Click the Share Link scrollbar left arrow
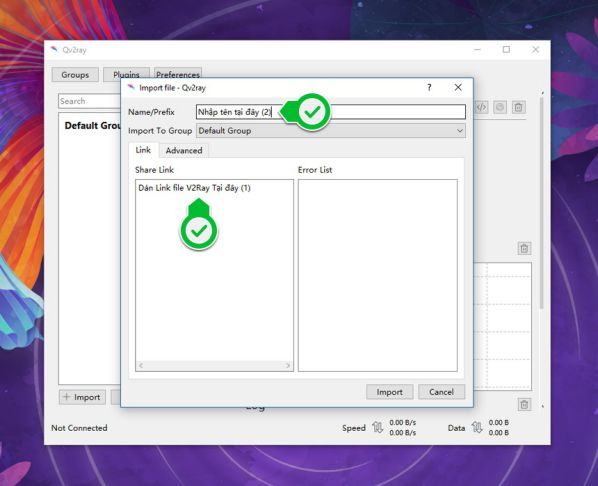Image resolution: width=598 pixels, height=486 pixels. click(141, 365)
